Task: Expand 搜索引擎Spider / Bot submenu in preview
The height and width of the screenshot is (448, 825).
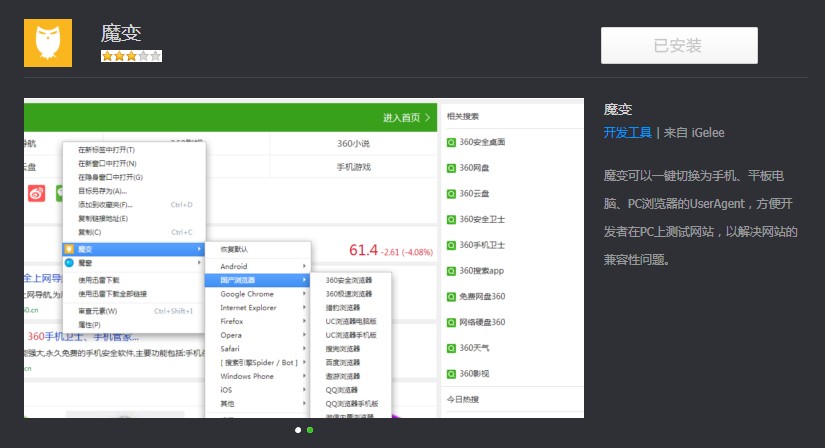Action: point(258,362)
